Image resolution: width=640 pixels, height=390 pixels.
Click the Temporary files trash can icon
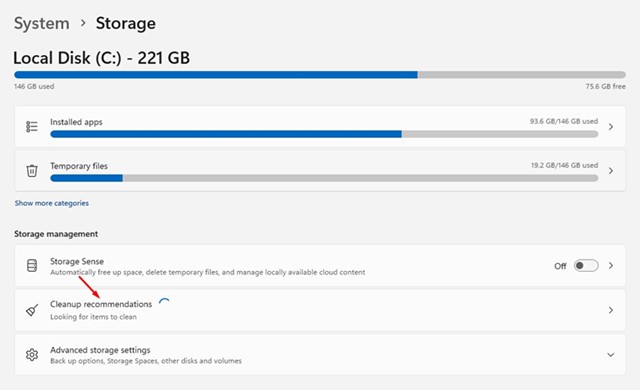(32, 171)
